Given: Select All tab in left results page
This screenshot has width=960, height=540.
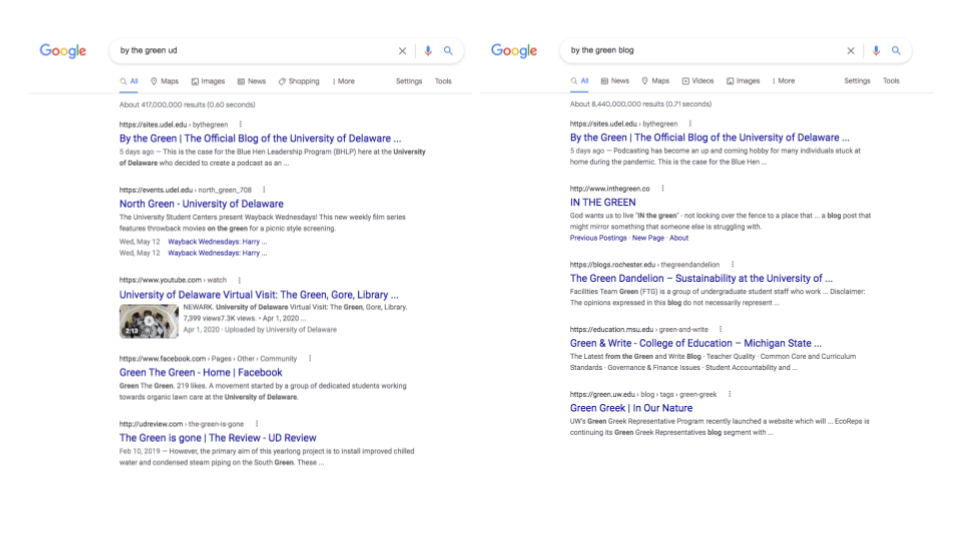Looking at the screenshot, I should 129,81.
